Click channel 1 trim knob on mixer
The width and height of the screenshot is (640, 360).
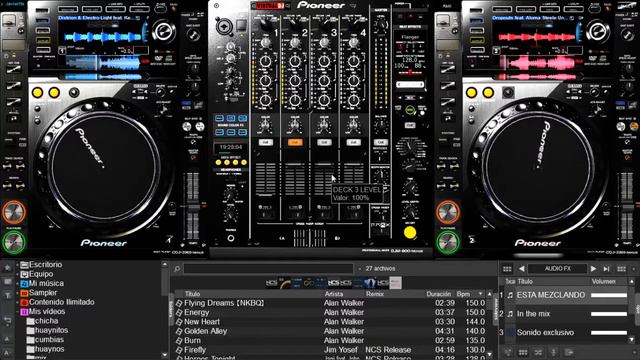click(265, 42)
